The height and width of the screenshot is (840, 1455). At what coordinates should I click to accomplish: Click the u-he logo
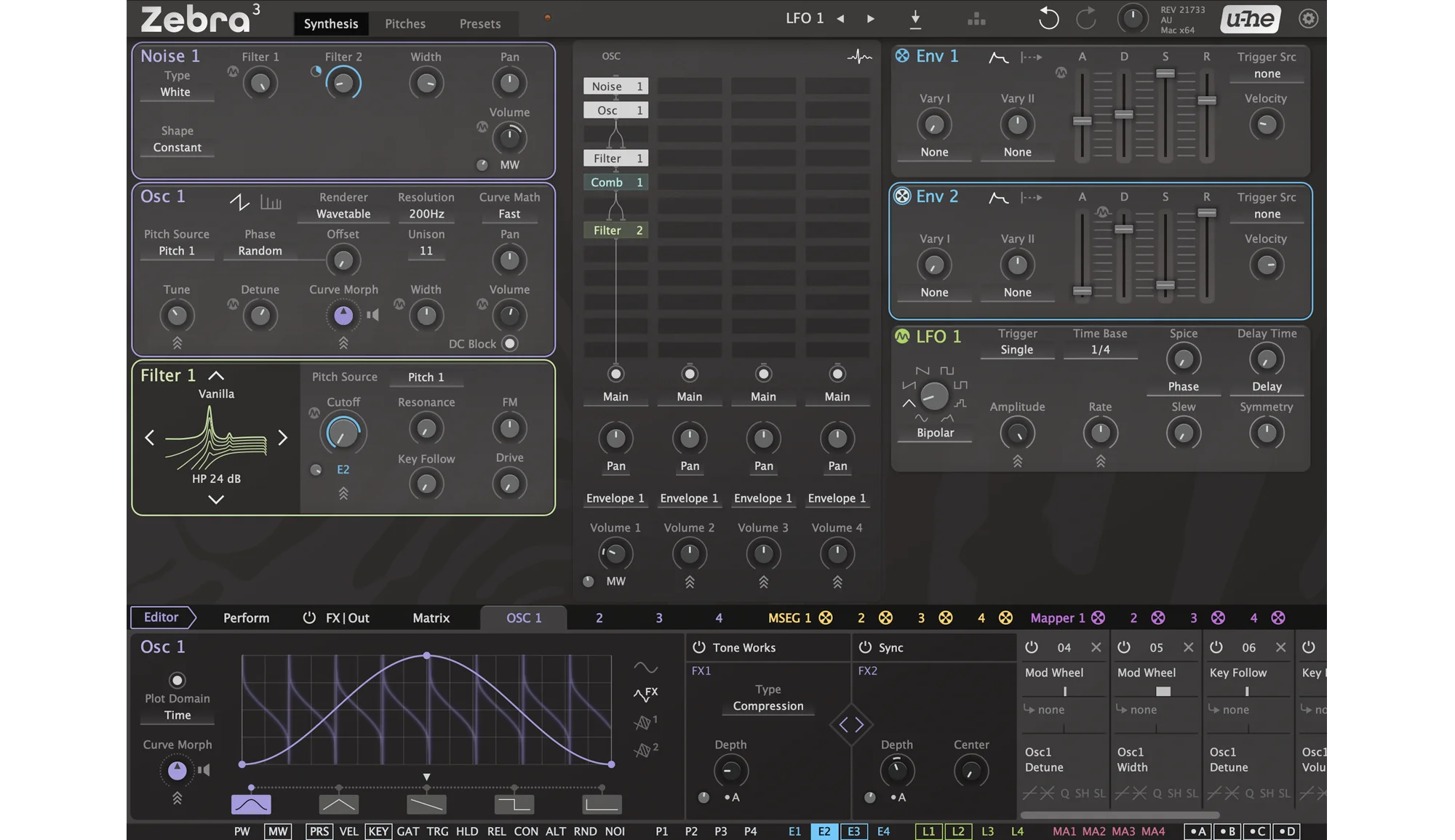[x=1250, y=19]
